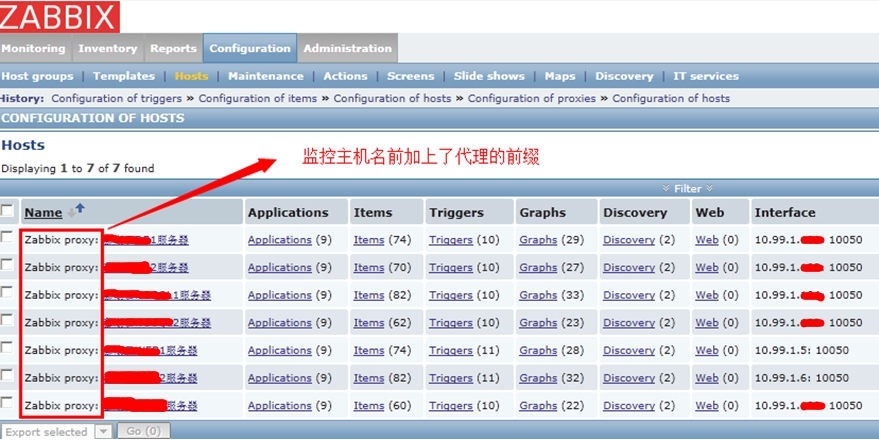
Task: Select the Hosts submenu item
Action: [191, 76]
